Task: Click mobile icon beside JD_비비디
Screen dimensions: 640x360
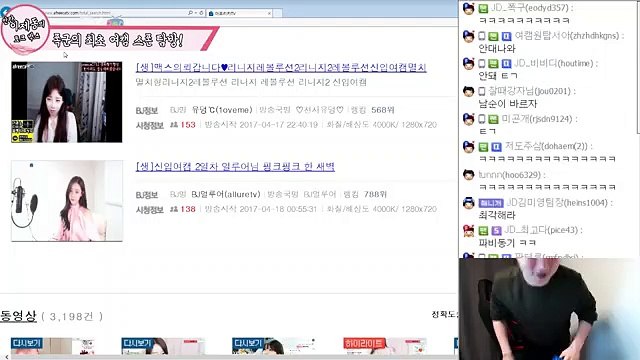Action: (x=482, y=64)
